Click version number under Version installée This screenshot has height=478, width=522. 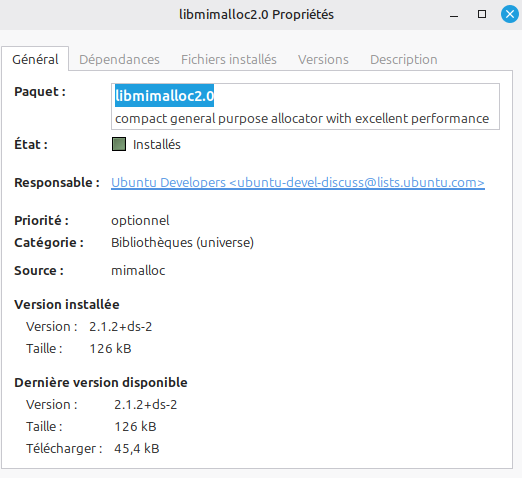pyautogui.click(x=120, y=326)
